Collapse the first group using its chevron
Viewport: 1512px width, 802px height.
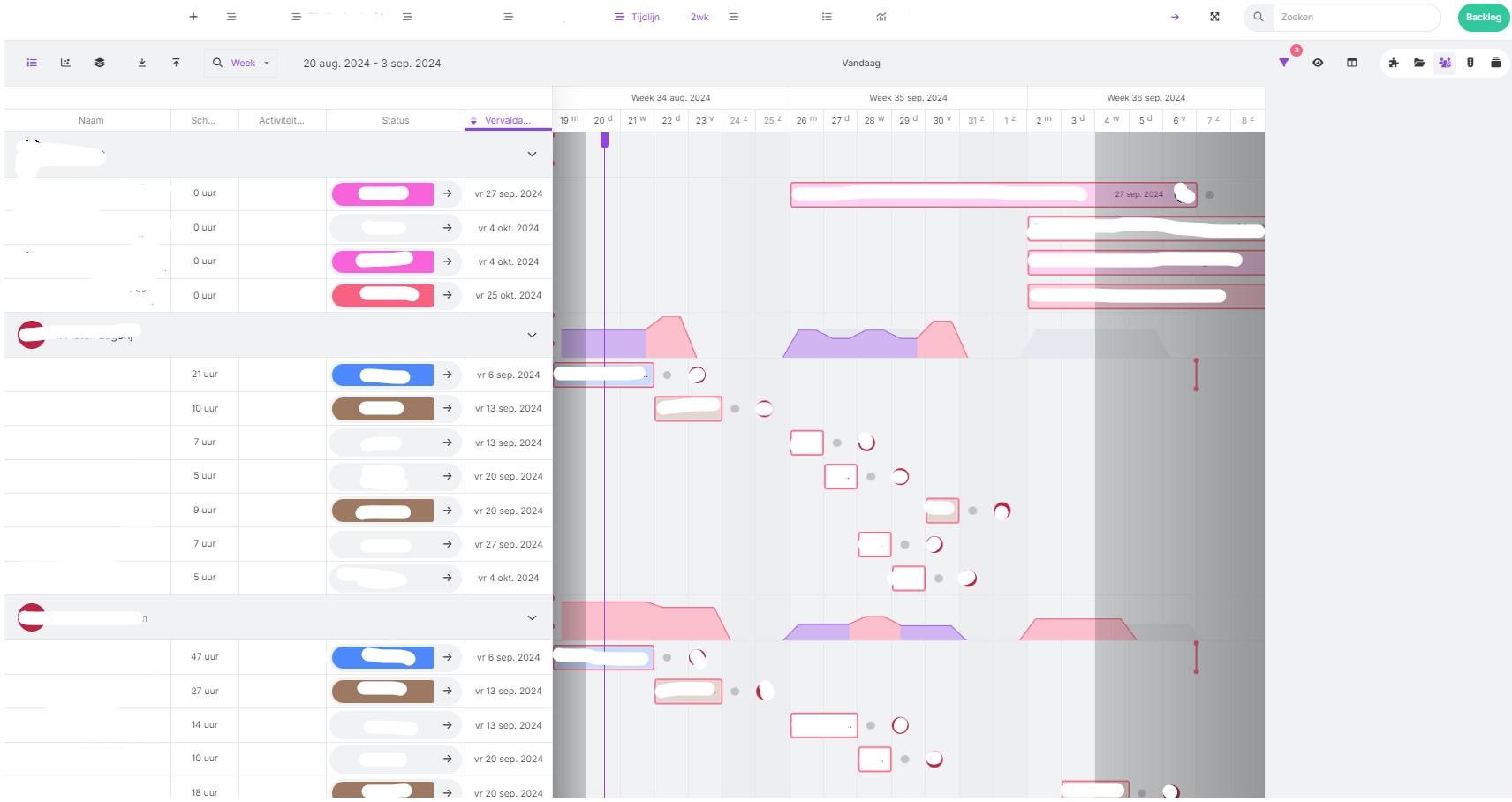coord(532,155)
